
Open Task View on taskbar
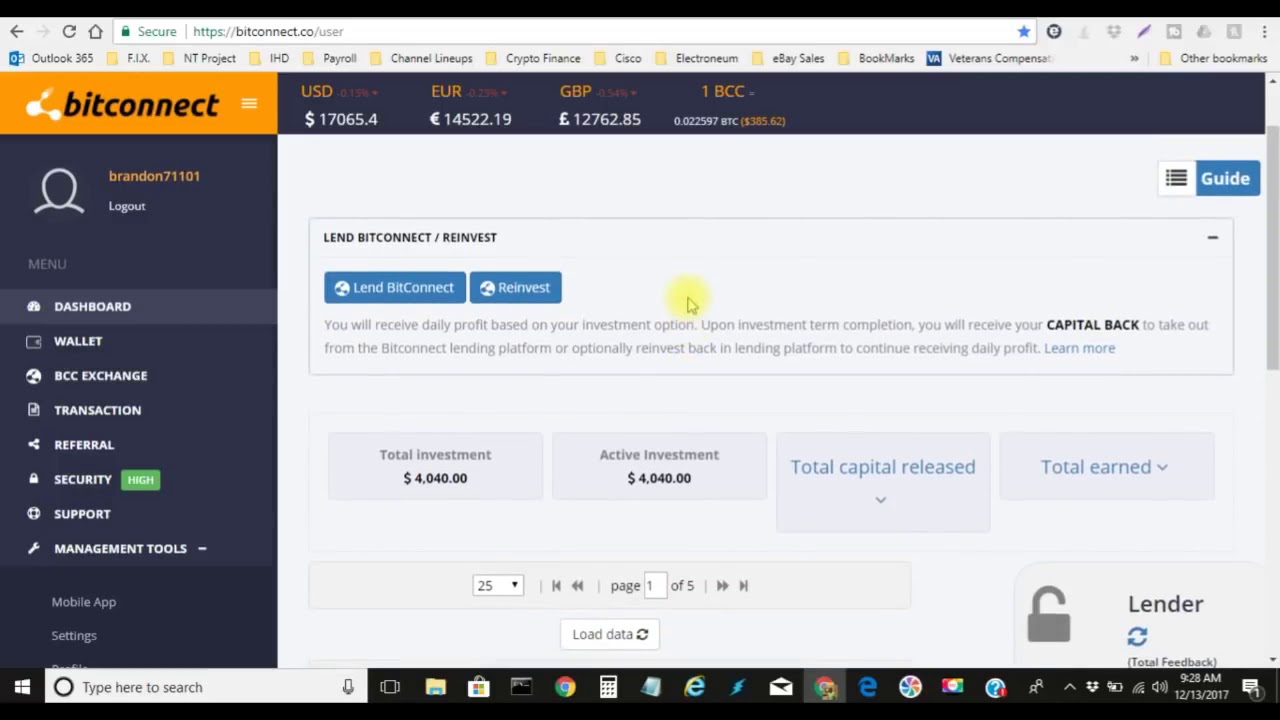390,687
